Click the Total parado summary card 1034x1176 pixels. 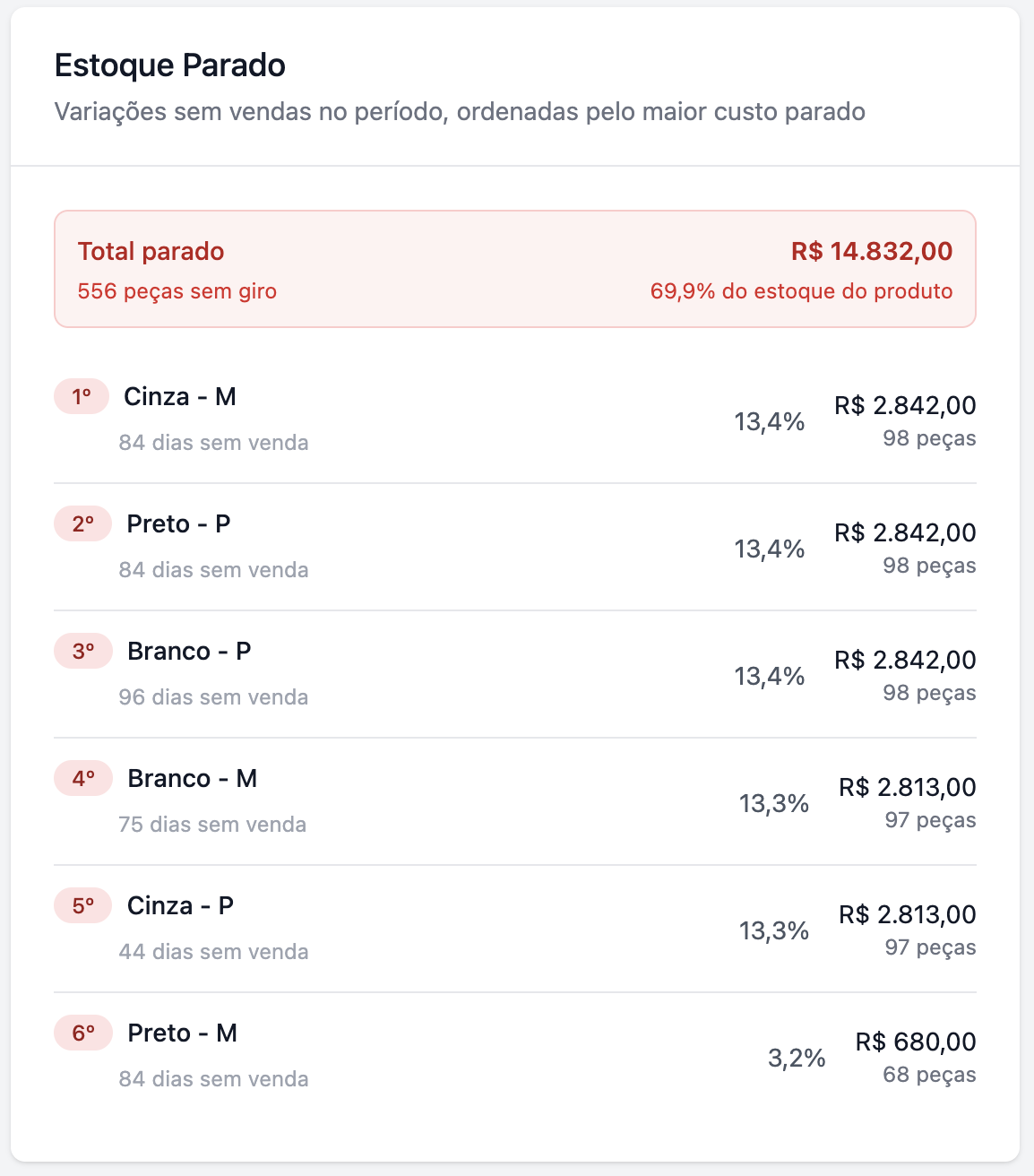point(515,269)
